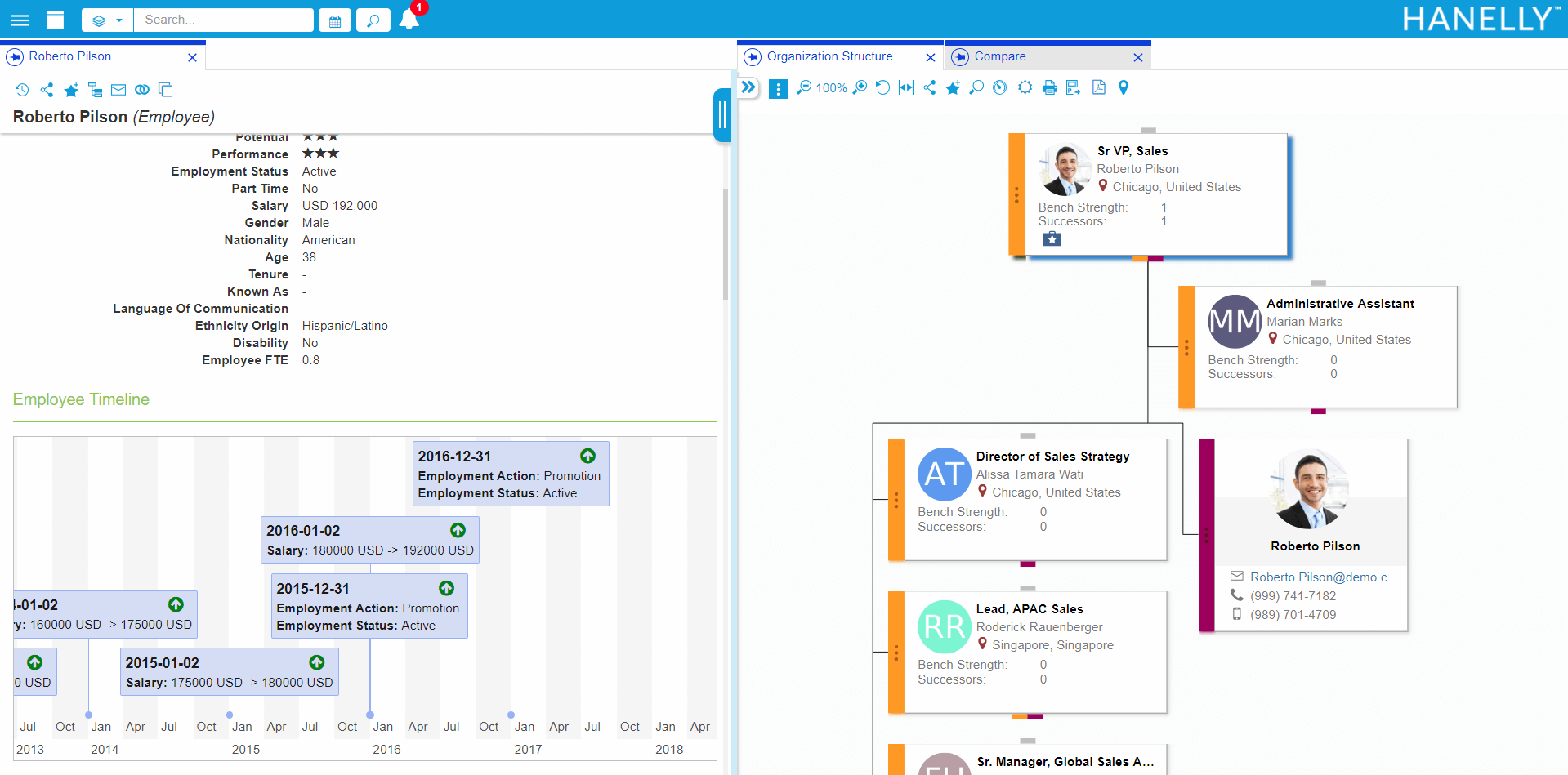Toggle pin on Roberto Pilson tab
1568x775 pixels.
(x=15, y=57)
